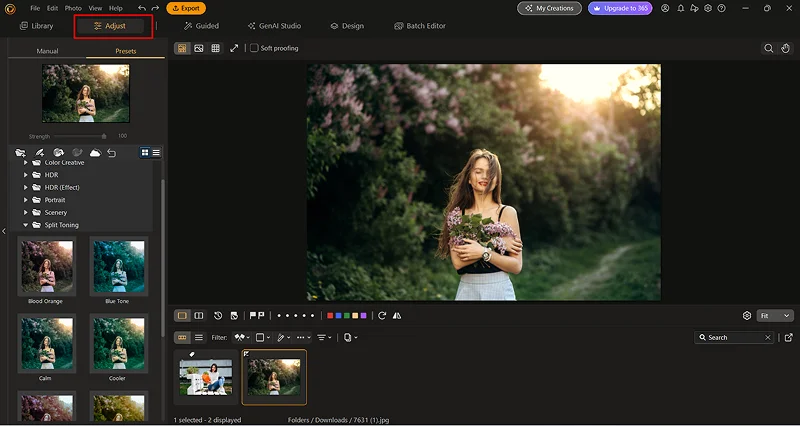The image size is (800, 426).
Task: Select the zoom magnifier tool above the photo
Action: 768,48
